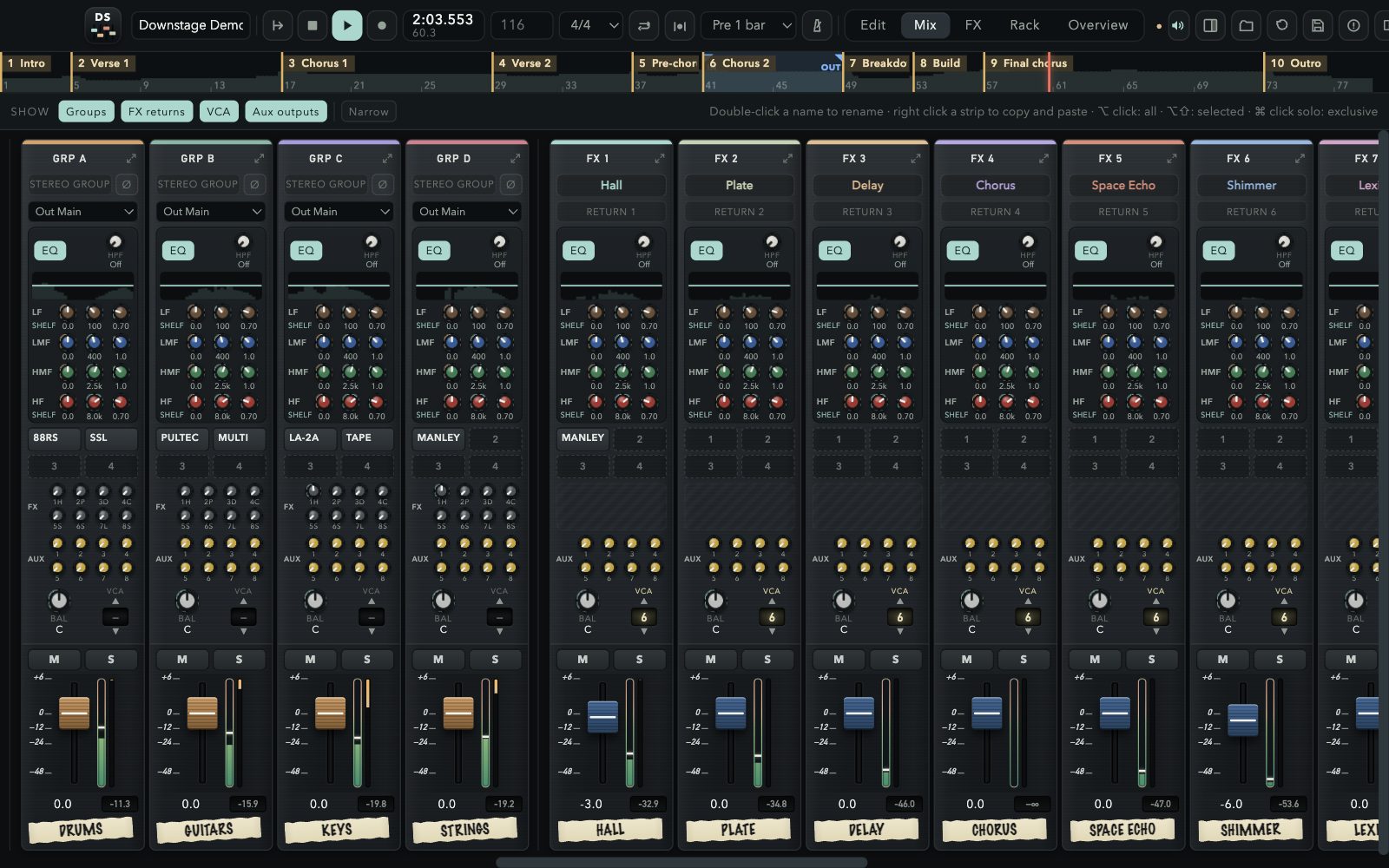
Task: Switch to the FX view tab
Action: point(973,25)
